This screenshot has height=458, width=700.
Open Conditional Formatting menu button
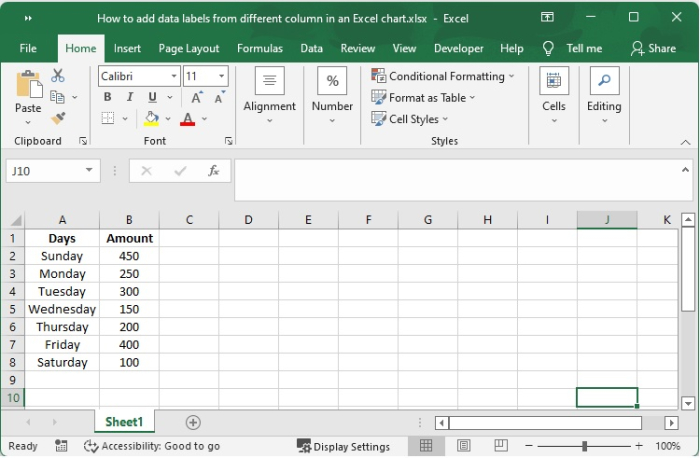coord(443,76)
